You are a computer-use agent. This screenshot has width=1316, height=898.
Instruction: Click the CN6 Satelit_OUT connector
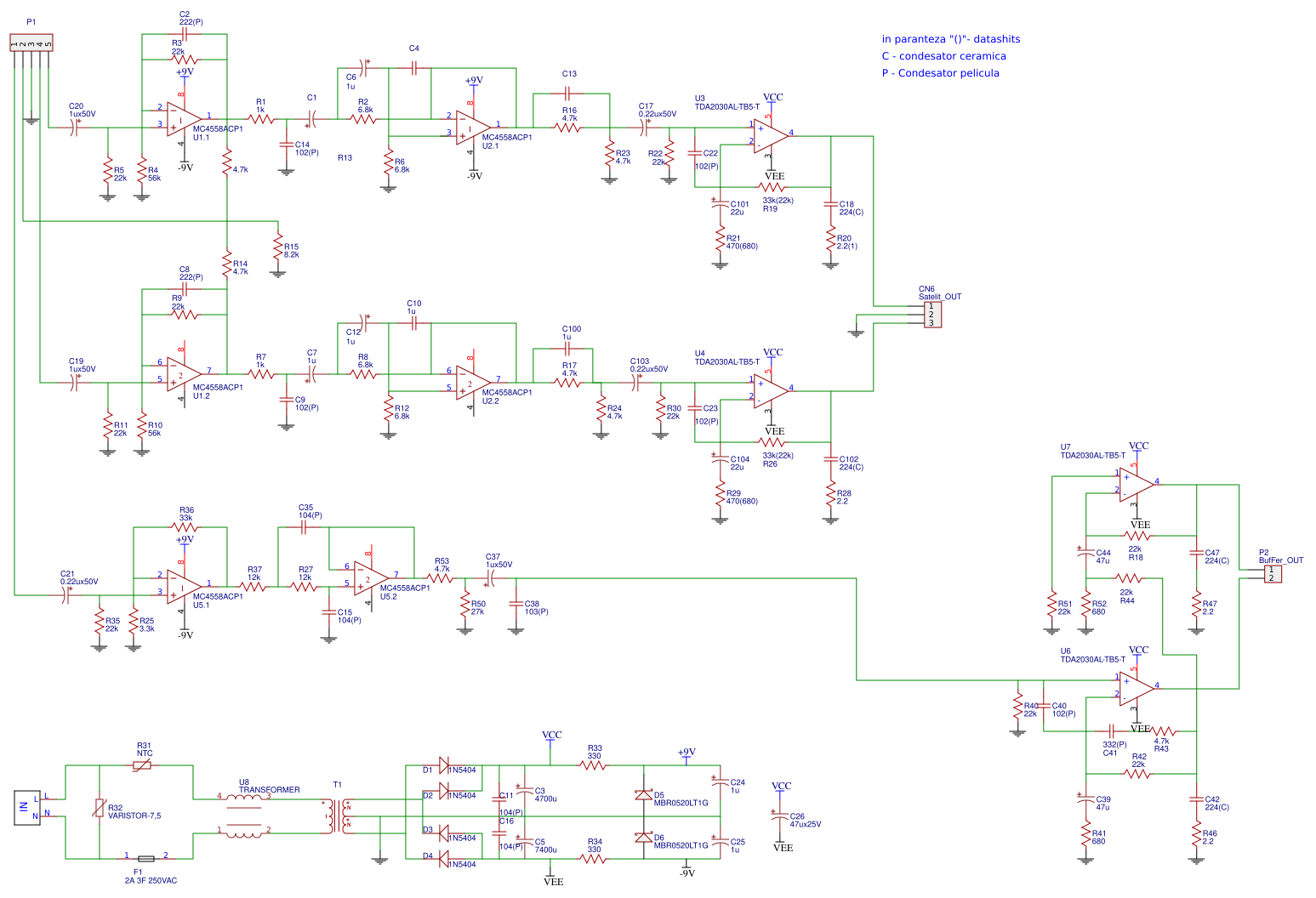click(x=931, y=313)
